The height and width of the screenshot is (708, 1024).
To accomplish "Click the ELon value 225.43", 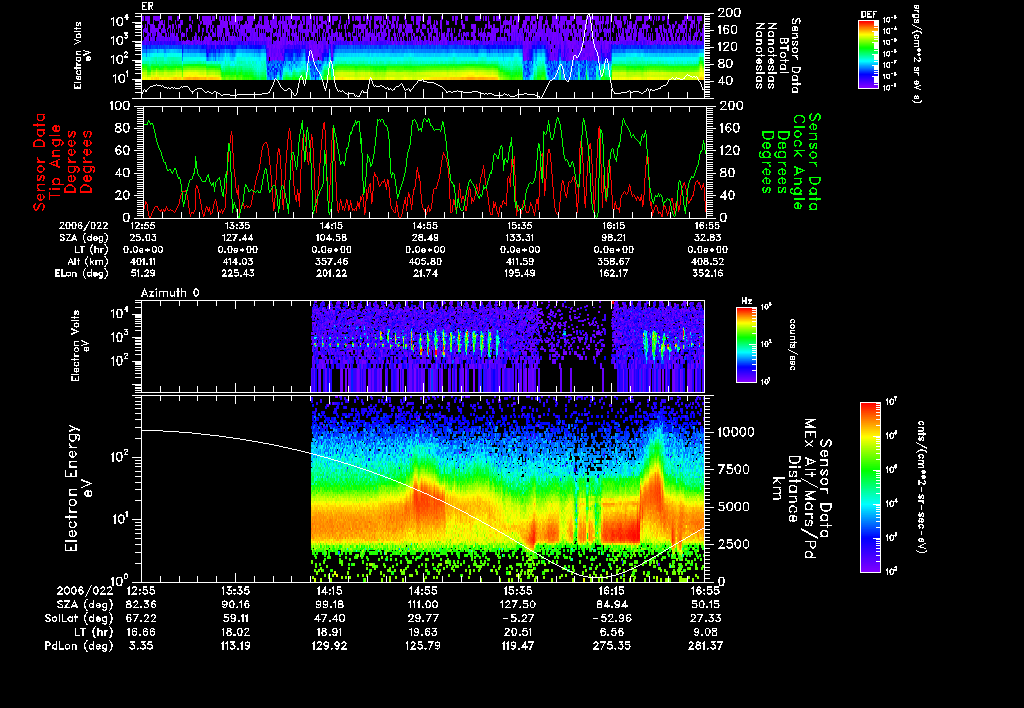I will tap(238, 274).
